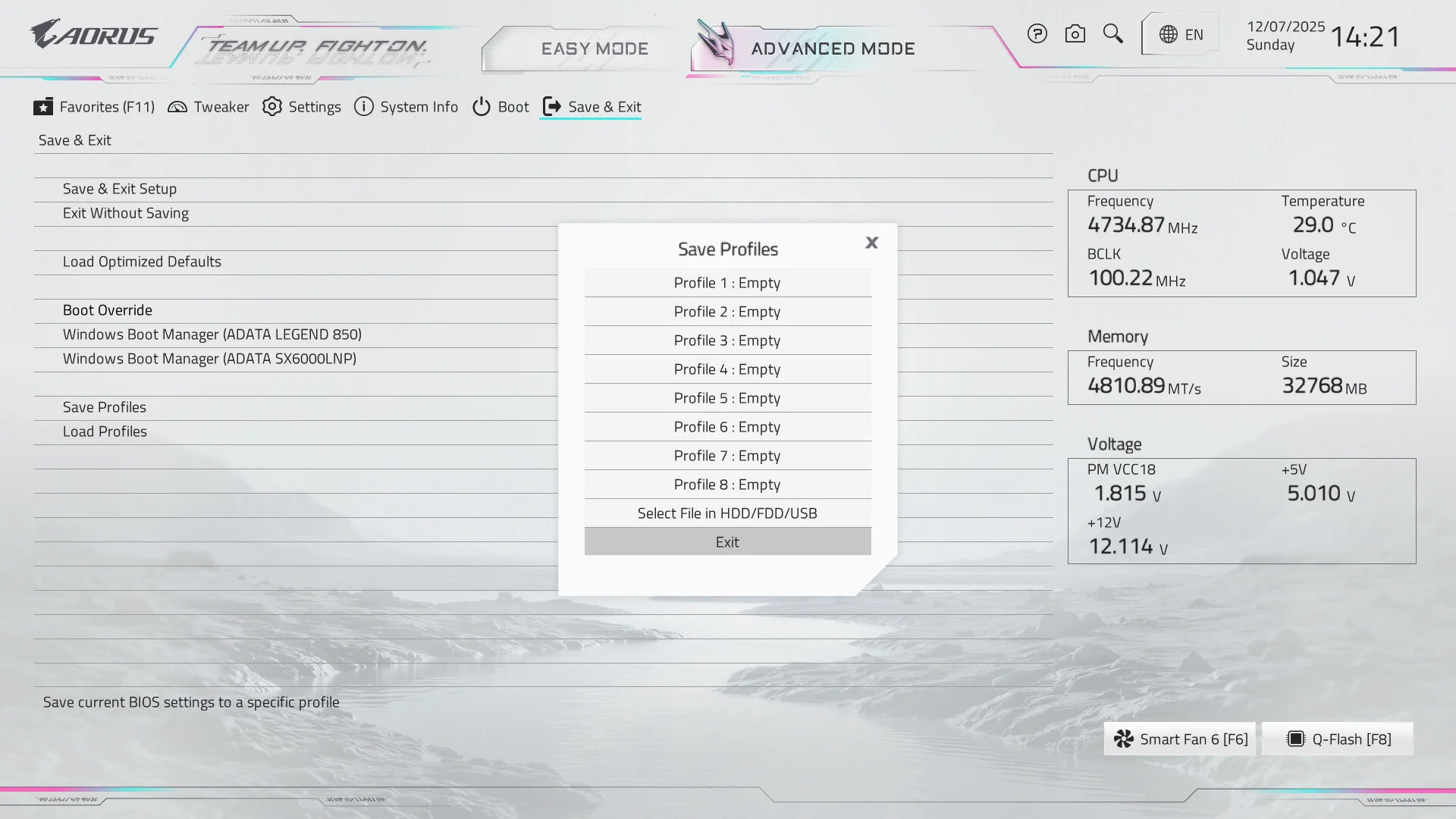
Task: Click Load Optimized Defaults entry
Action: pyautogui.click(x=142, y=262)
